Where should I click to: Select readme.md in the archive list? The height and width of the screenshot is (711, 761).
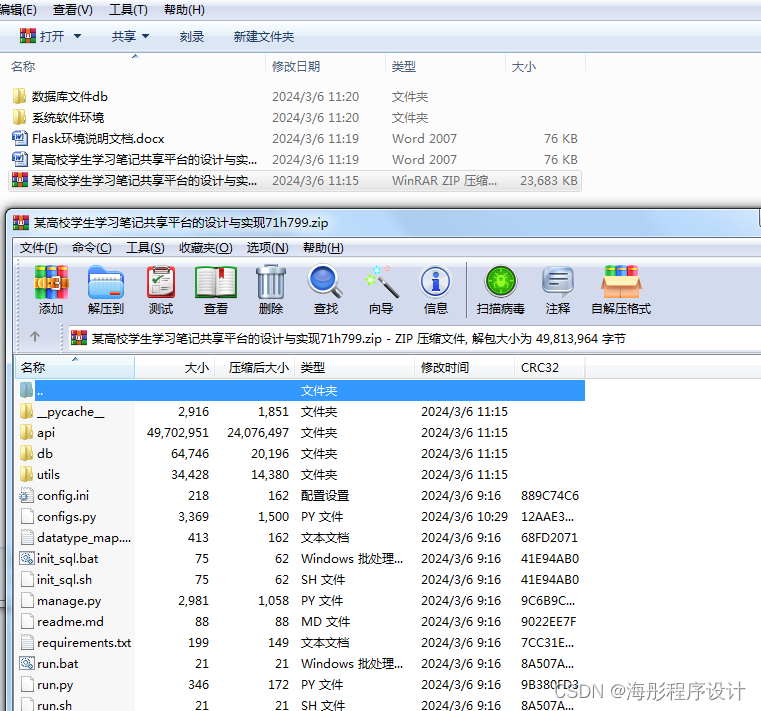(300, 622)
